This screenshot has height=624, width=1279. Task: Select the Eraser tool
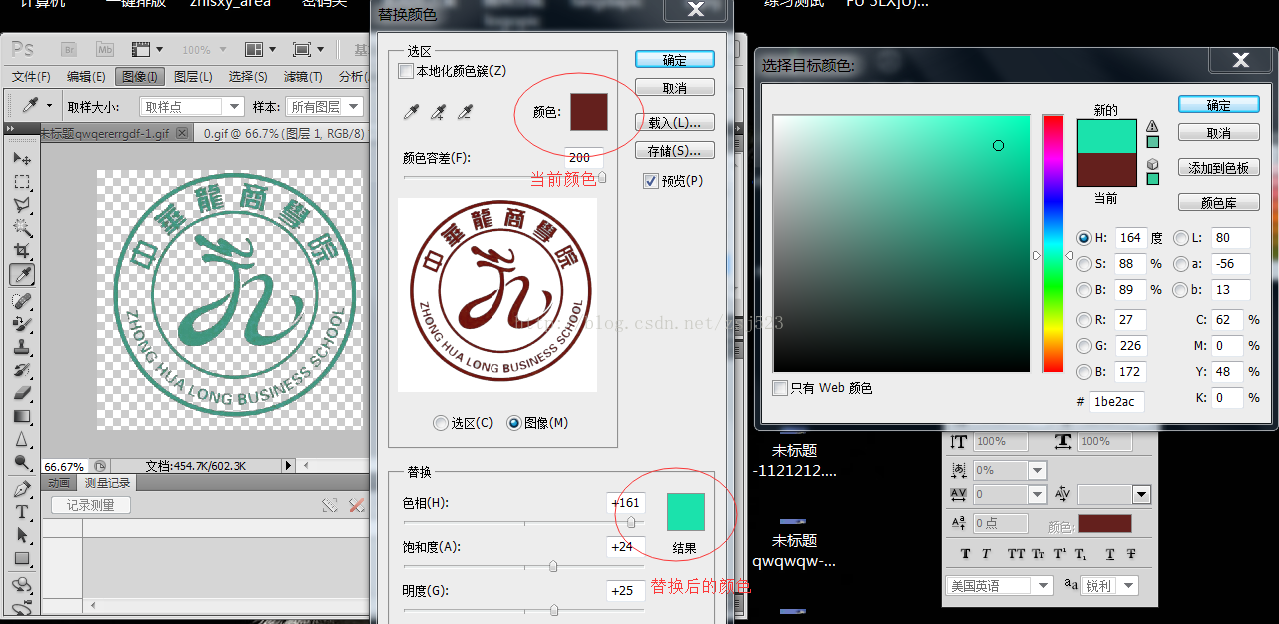(x=22, y=393)
